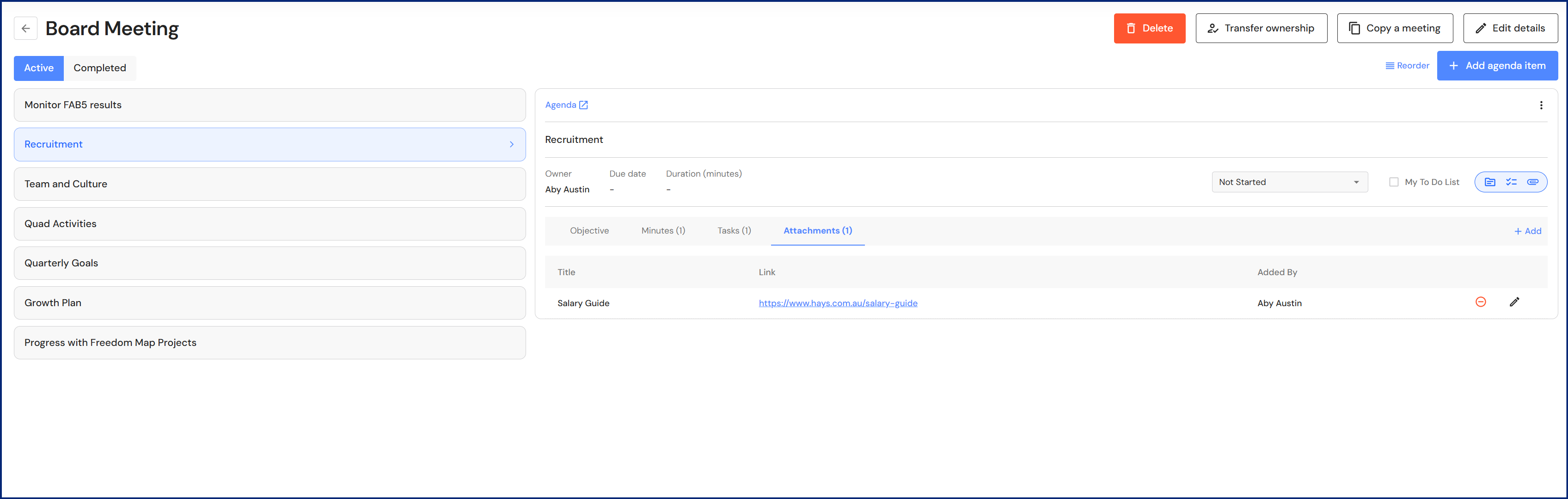Click the Reorder link
The image size is (1568, 499).
pyautogui.click(x=1407, y=66)
